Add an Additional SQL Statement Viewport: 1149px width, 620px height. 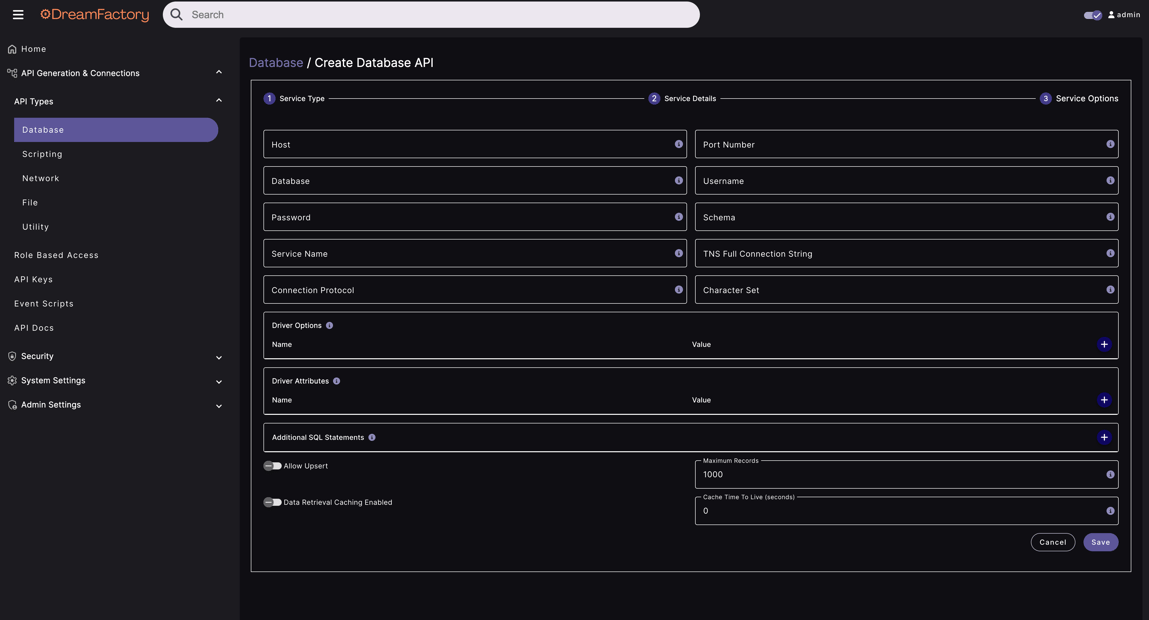point(1104,437)
